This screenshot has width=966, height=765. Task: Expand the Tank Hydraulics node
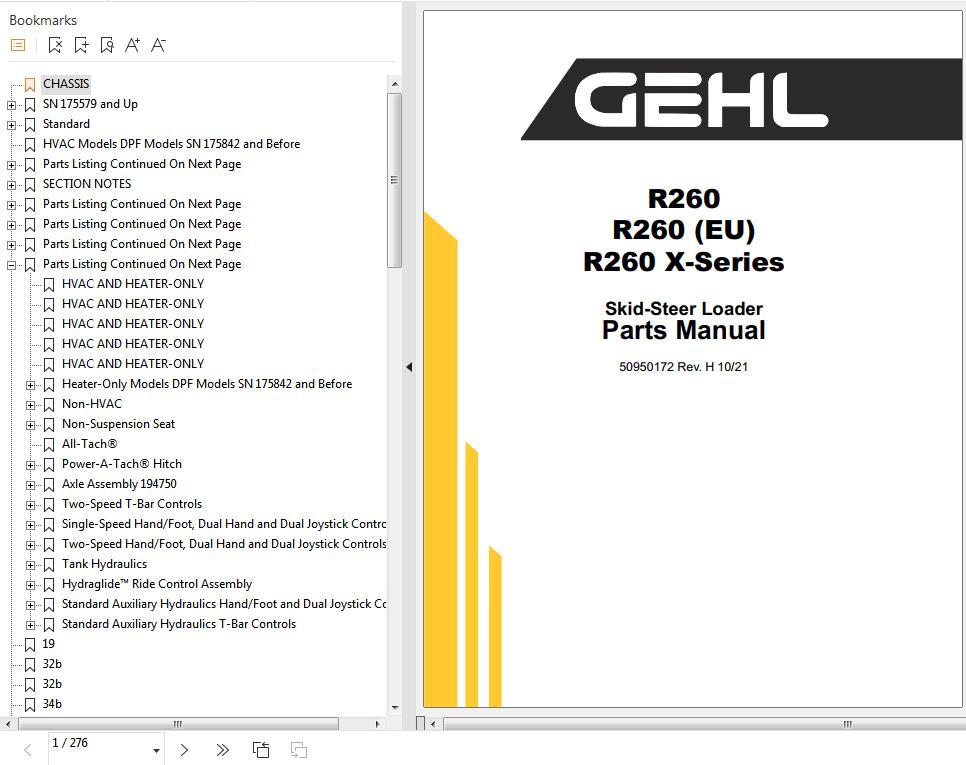30,565
